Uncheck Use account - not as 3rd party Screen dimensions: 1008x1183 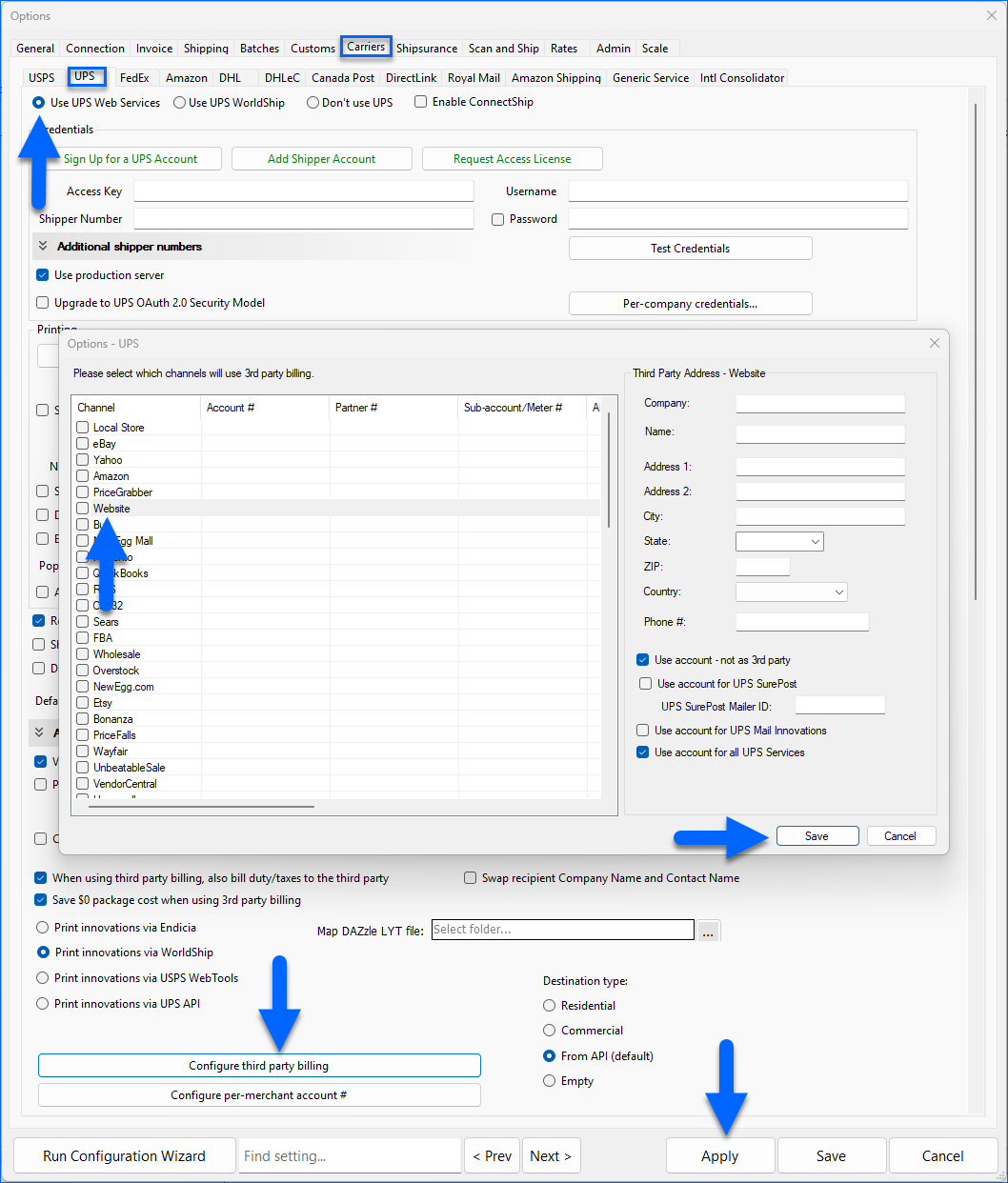pyautogui.click(x=643, y=660)
